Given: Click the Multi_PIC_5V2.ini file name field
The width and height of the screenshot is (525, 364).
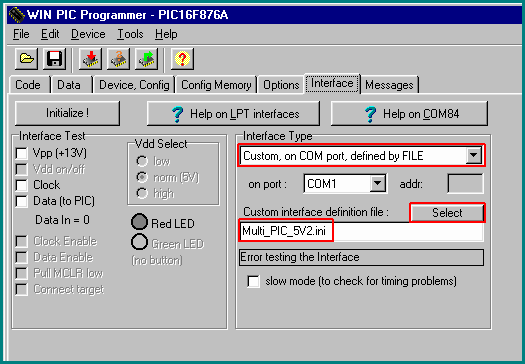Looking at the screenshot, I should tap(362, 231).
